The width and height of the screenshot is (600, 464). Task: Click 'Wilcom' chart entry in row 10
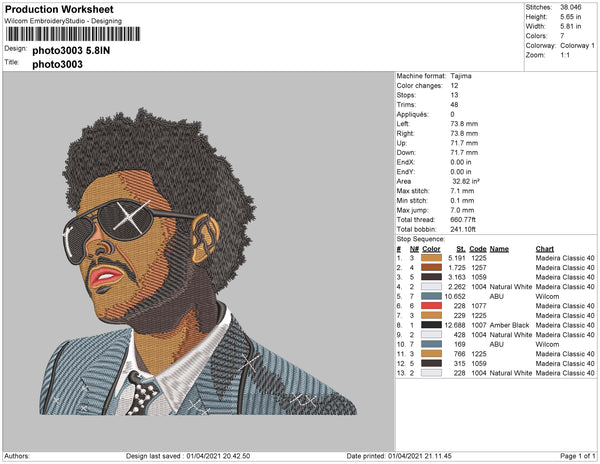pos(547,344)
